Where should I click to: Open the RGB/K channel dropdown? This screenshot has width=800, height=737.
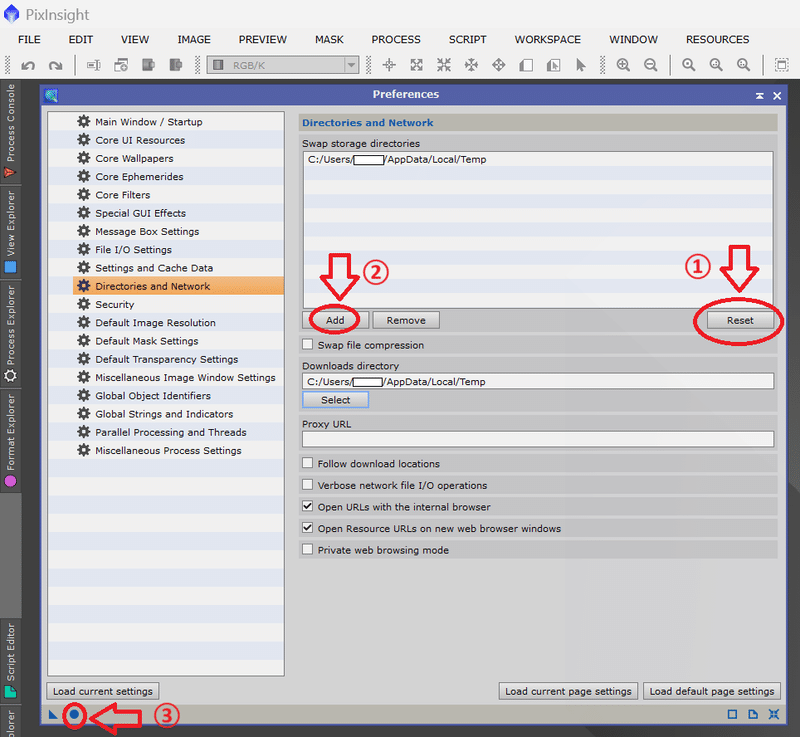[x=282, y=65]
